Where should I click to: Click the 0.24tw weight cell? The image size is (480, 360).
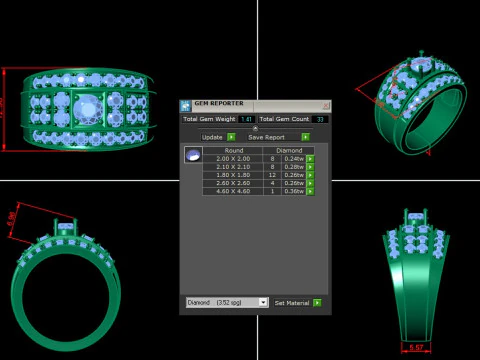click(x=294, y=159)
